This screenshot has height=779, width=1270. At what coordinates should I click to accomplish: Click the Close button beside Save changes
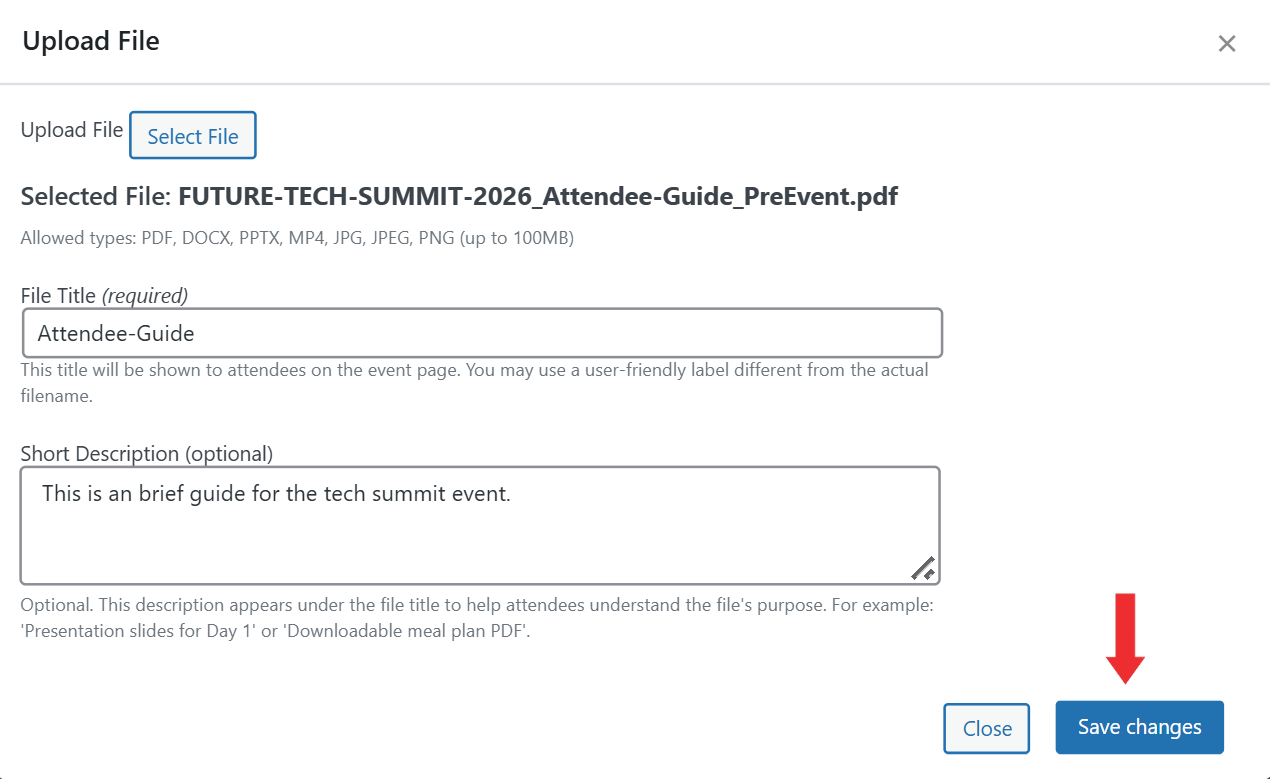[986, 729]
